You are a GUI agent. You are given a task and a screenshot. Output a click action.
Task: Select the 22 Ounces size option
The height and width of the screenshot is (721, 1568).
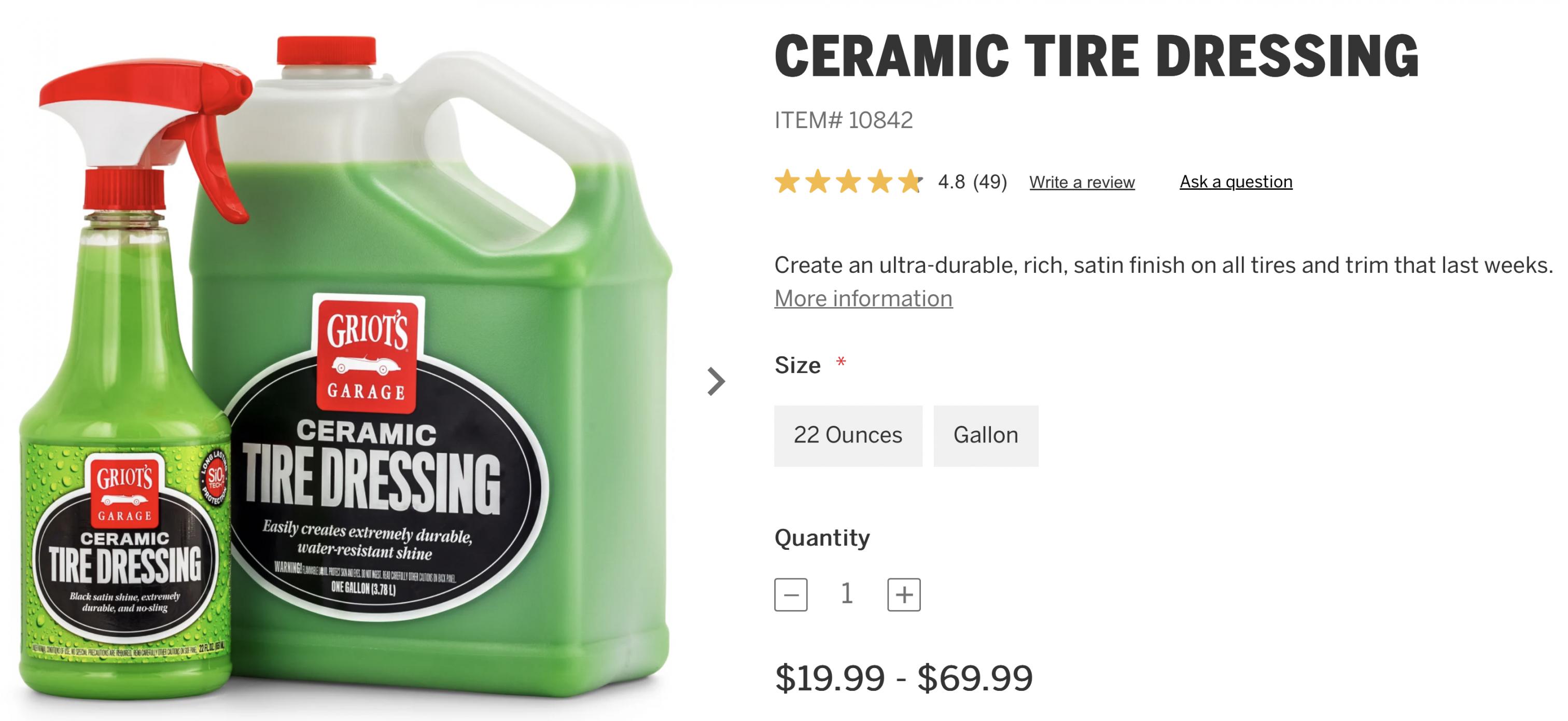coord(848,436)
